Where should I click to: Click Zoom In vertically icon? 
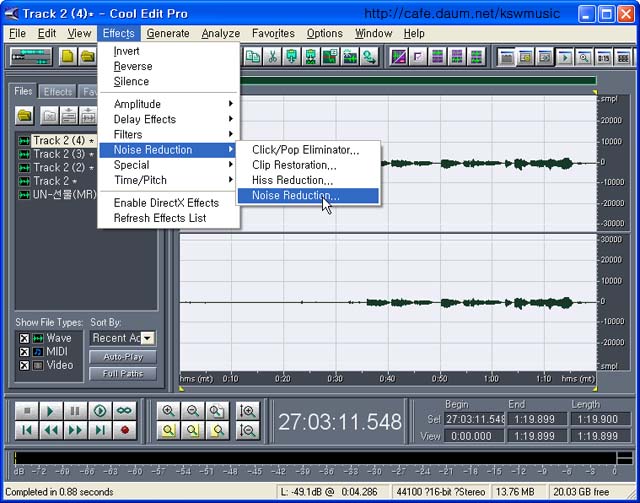tap(248, 411)
